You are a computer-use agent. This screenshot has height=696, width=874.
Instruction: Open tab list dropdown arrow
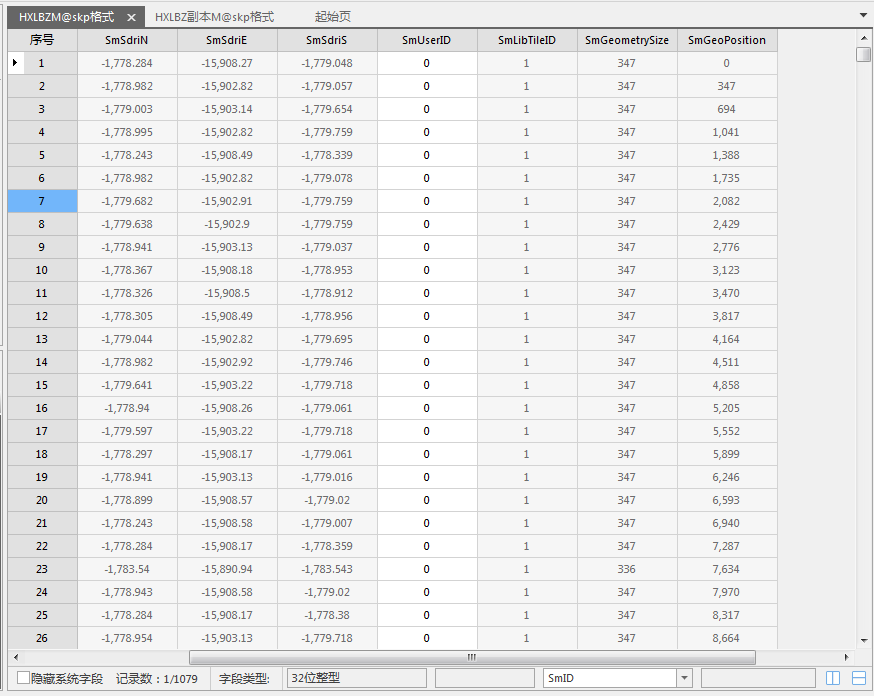pos(863,15)
